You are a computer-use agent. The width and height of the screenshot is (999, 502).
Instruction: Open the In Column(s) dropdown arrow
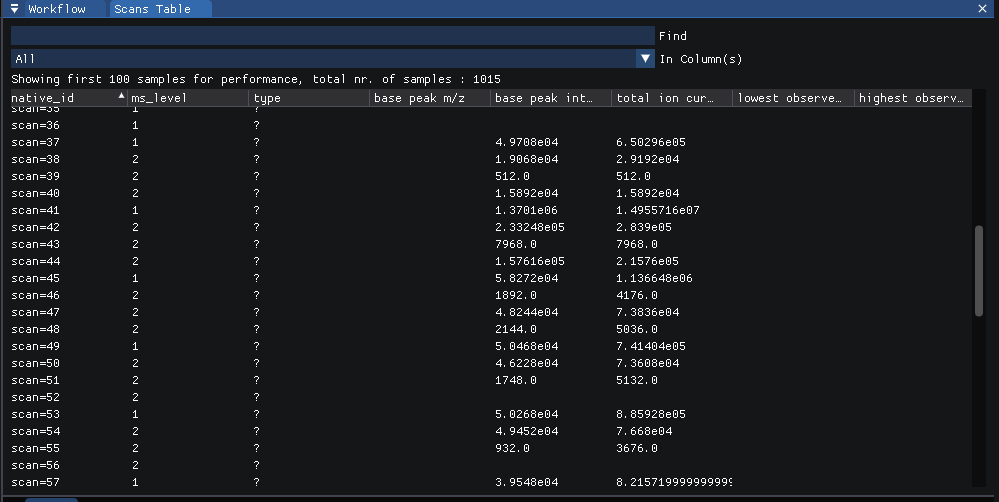(x=645, y=59)
